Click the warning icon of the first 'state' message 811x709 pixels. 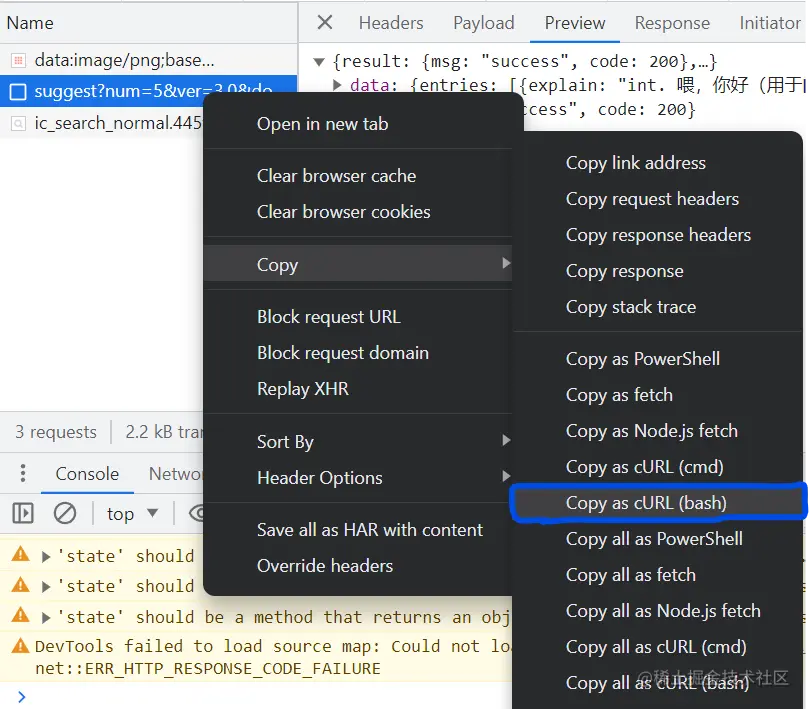(20, 554)
